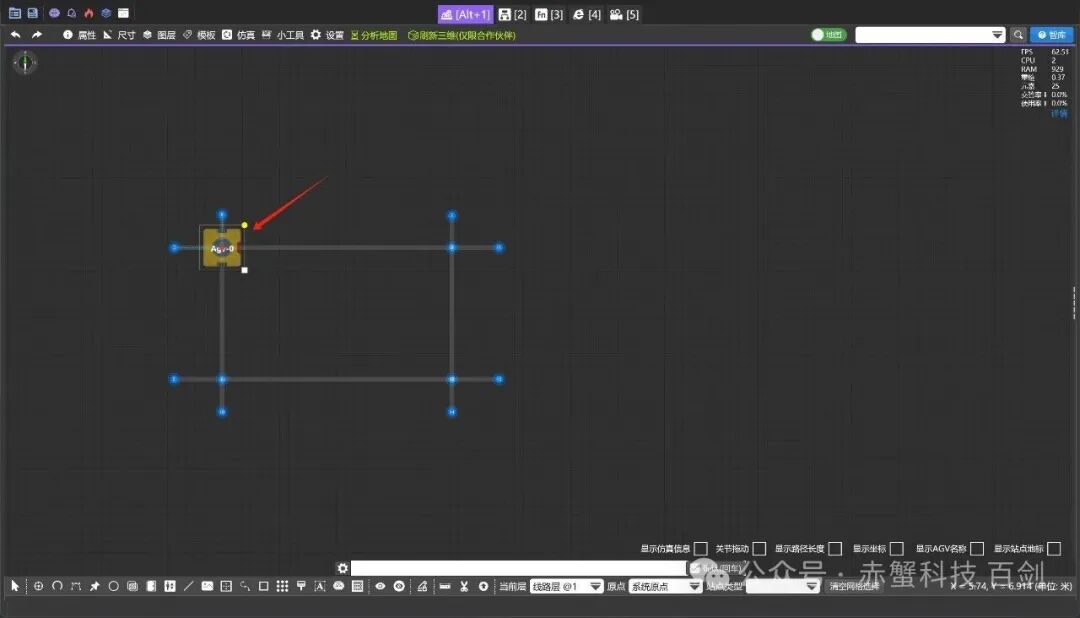1080x618 pixels.
Task: Toggle the green 地图 switch
Action: click(x=829, y=34)
